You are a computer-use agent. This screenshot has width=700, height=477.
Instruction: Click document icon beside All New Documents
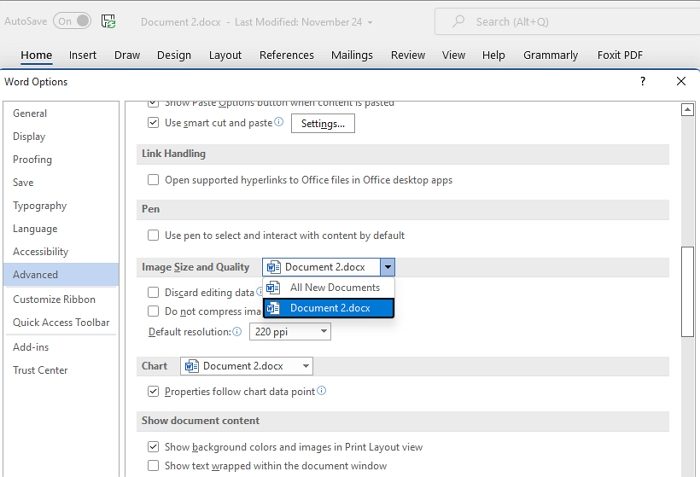pyautogui.click(x=273, y=288)
